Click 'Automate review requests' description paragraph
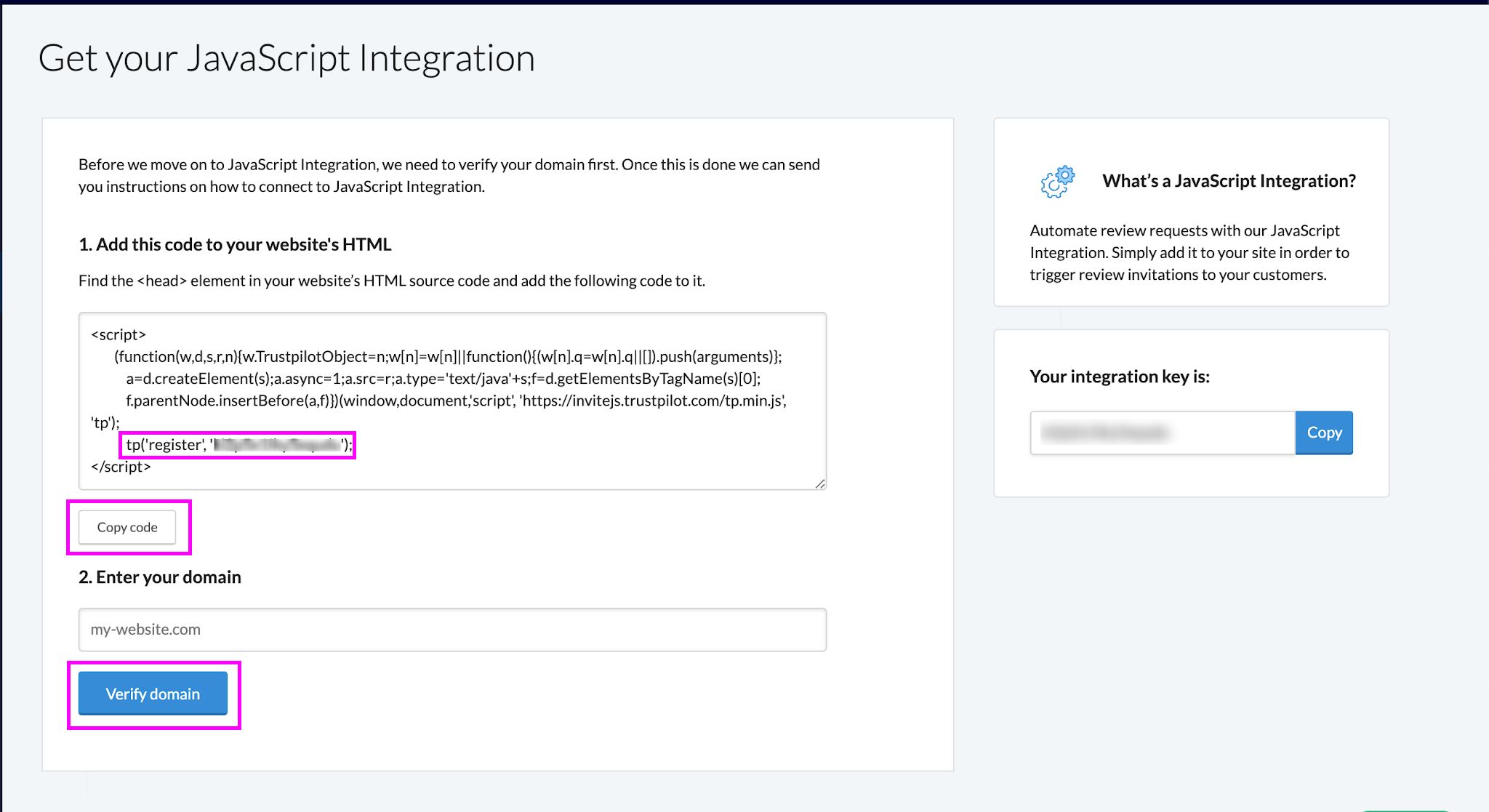The height and width of the screenshot is (812, 1489). 1189,252
